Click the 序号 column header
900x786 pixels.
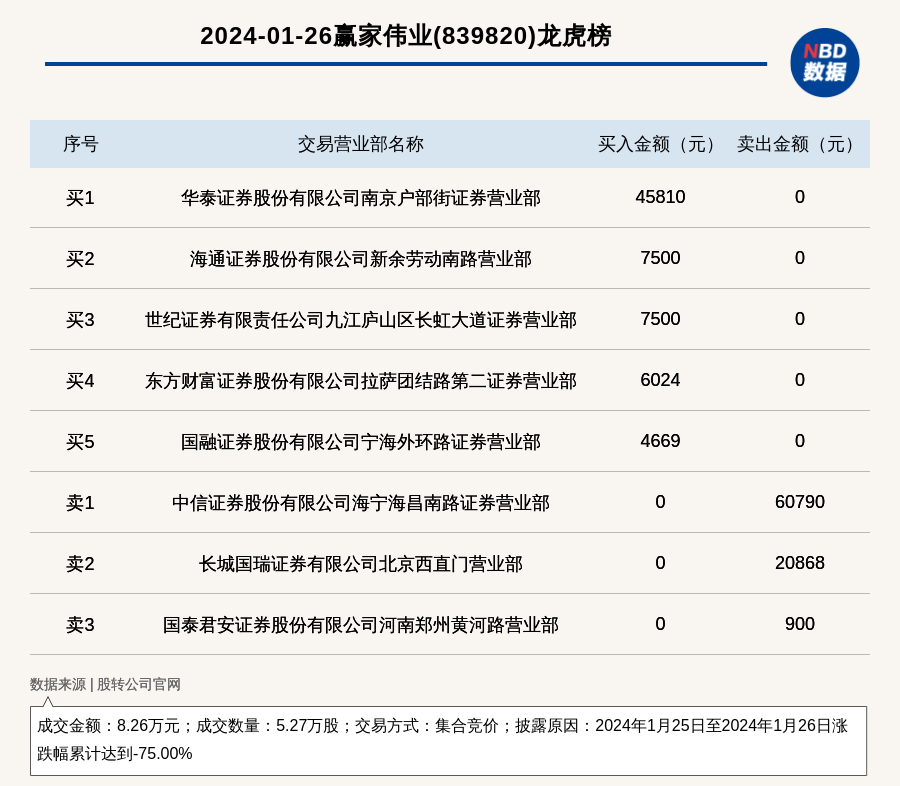pos(81,144)
